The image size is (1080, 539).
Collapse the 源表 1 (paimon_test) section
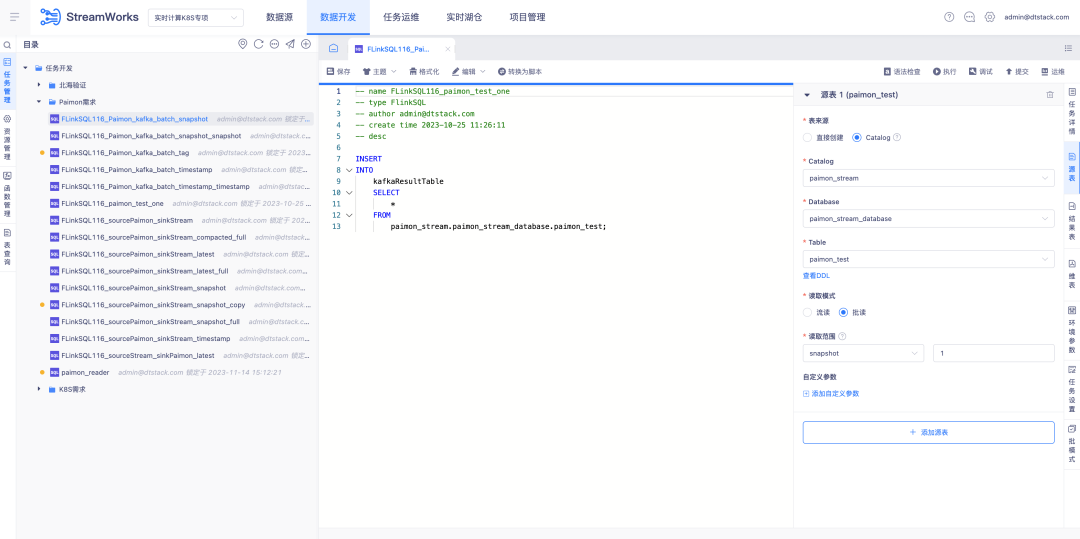click(807, 95)
